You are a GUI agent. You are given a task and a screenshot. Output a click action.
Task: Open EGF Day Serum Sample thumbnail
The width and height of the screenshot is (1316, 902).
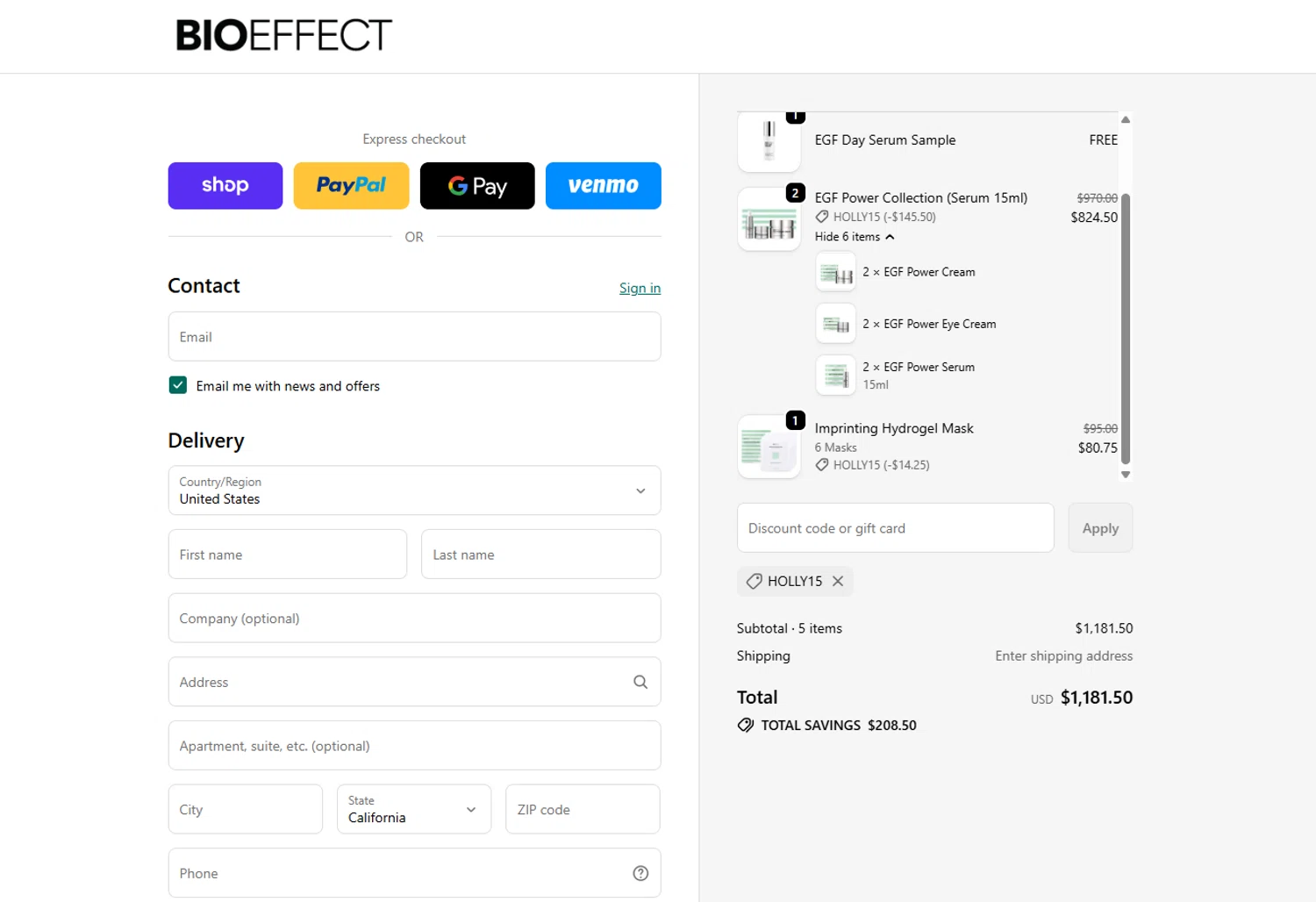pyautogui.click(x=769, y=141)
